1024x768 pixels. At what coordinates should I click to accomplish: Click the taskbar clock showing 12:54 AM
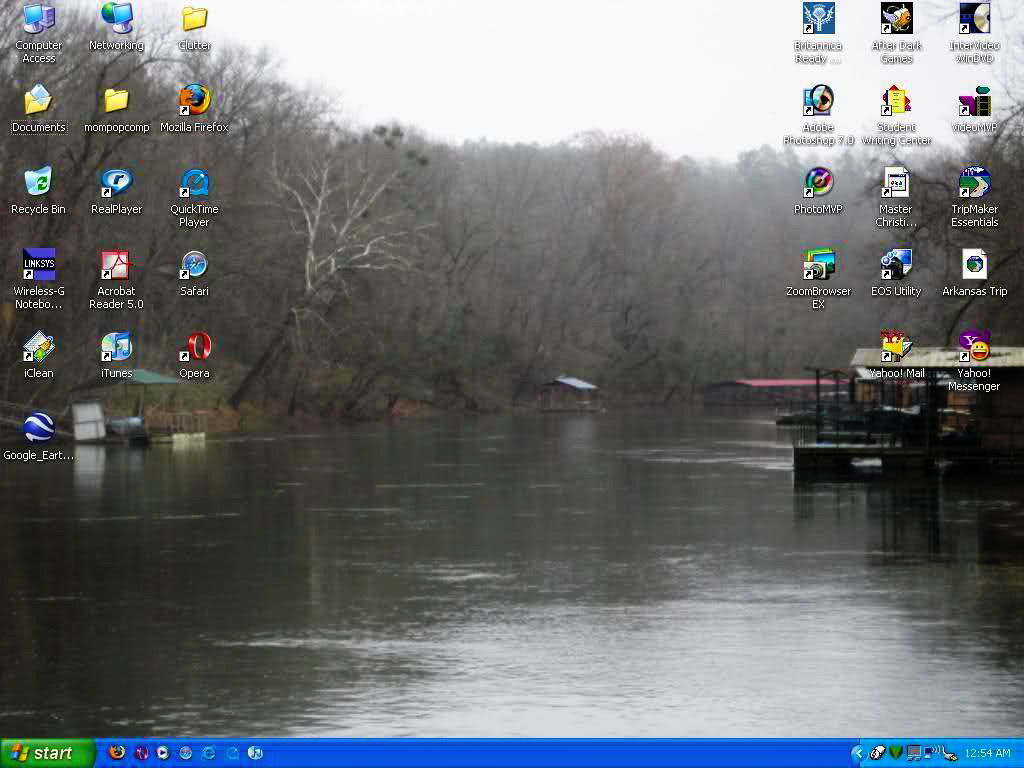pos(987,753)
